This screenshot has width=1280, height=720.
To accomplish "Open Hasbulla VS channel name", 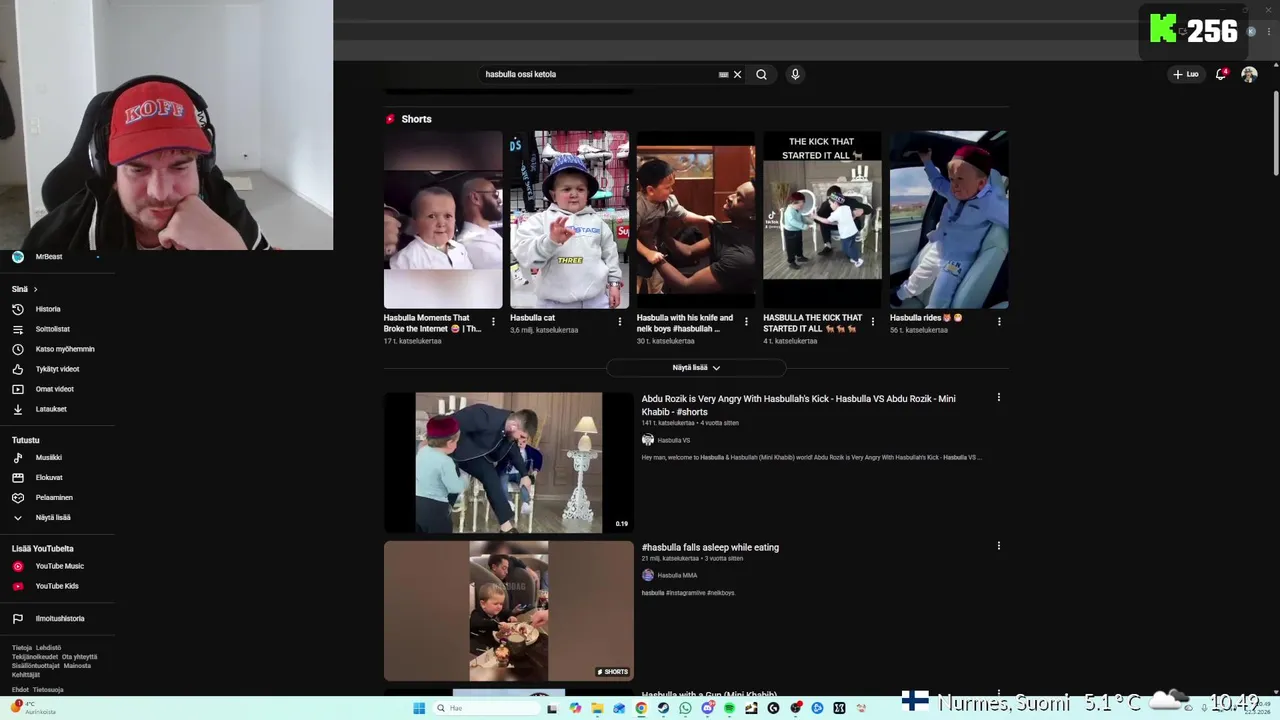I will pyautogui.click(x=674, y=440).
